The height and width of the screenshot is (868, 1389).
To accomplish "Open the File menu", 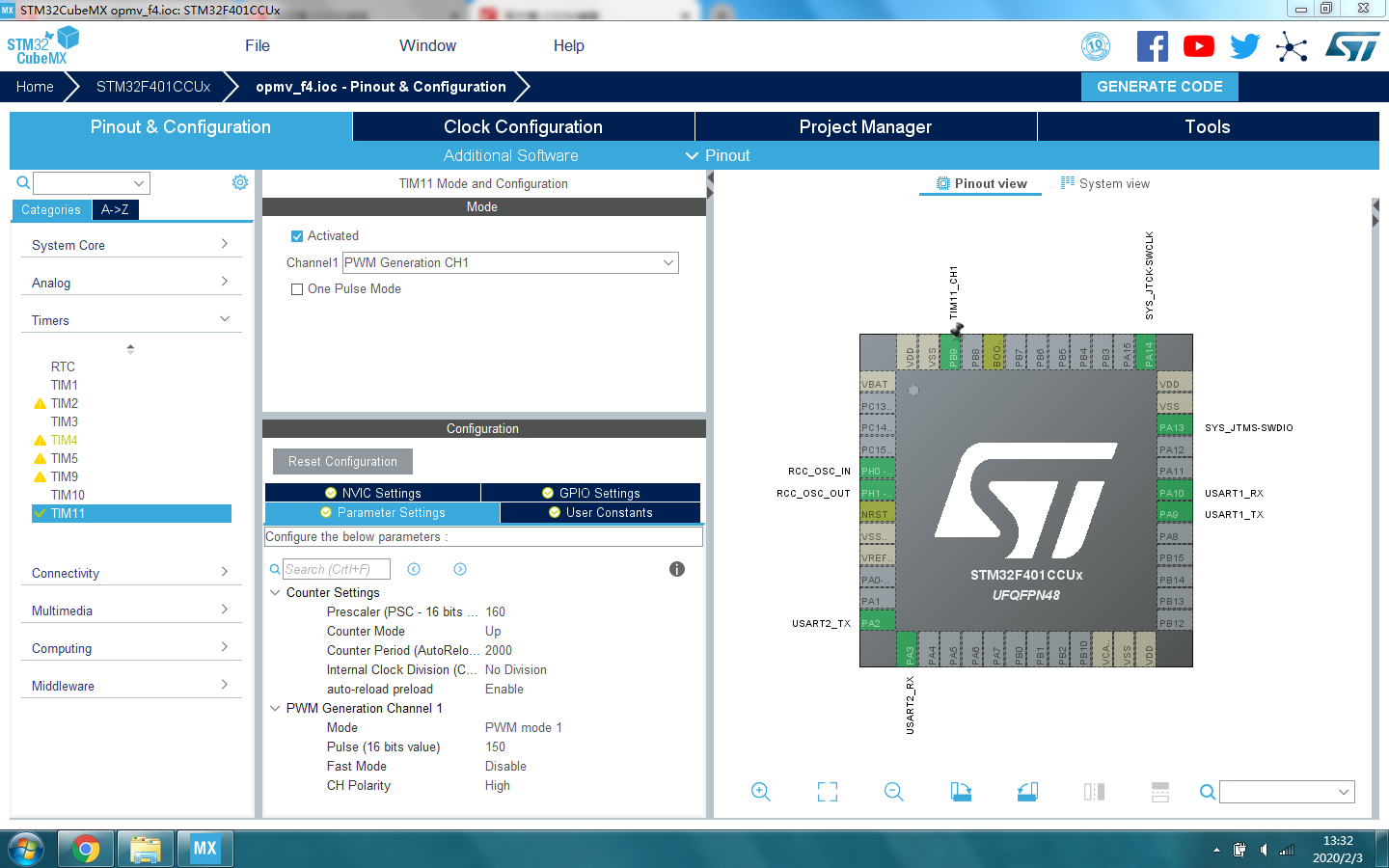I will [x=258, y=45].
